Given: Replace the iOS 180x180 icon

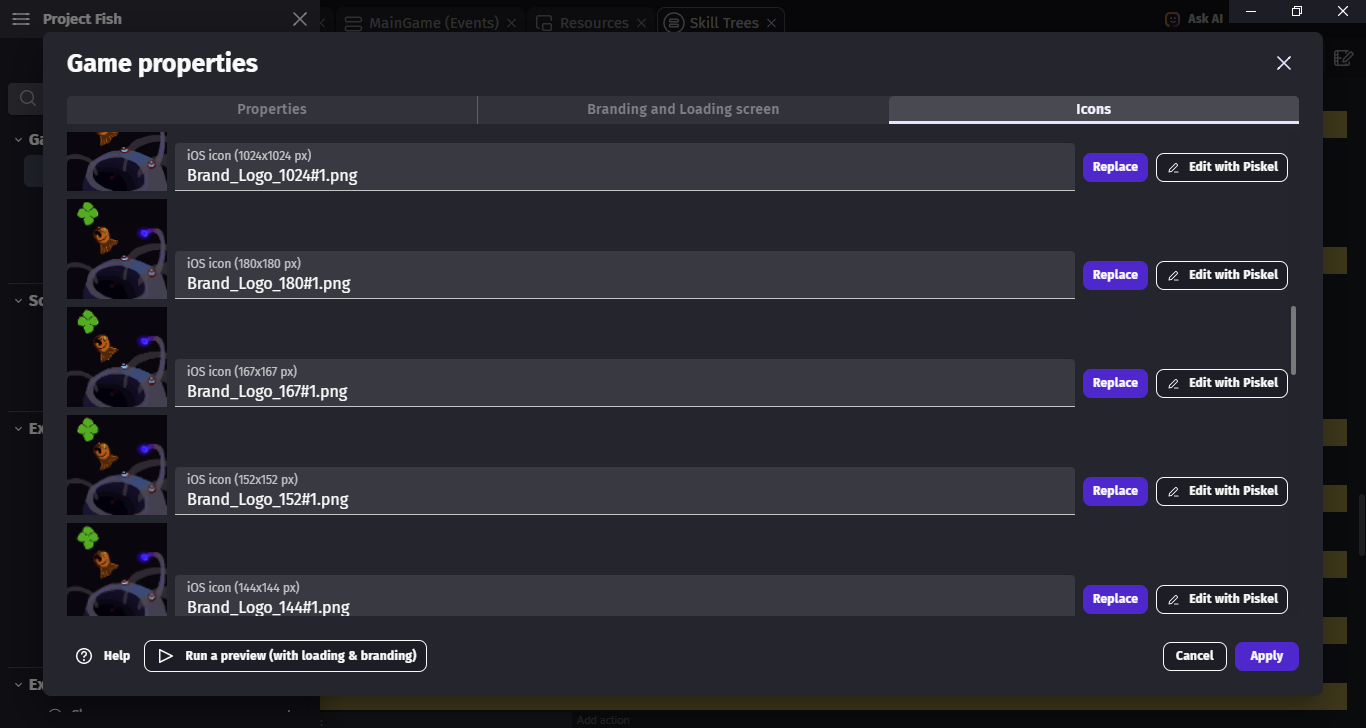Looking at the screenshot, I should coord(1114,275).
